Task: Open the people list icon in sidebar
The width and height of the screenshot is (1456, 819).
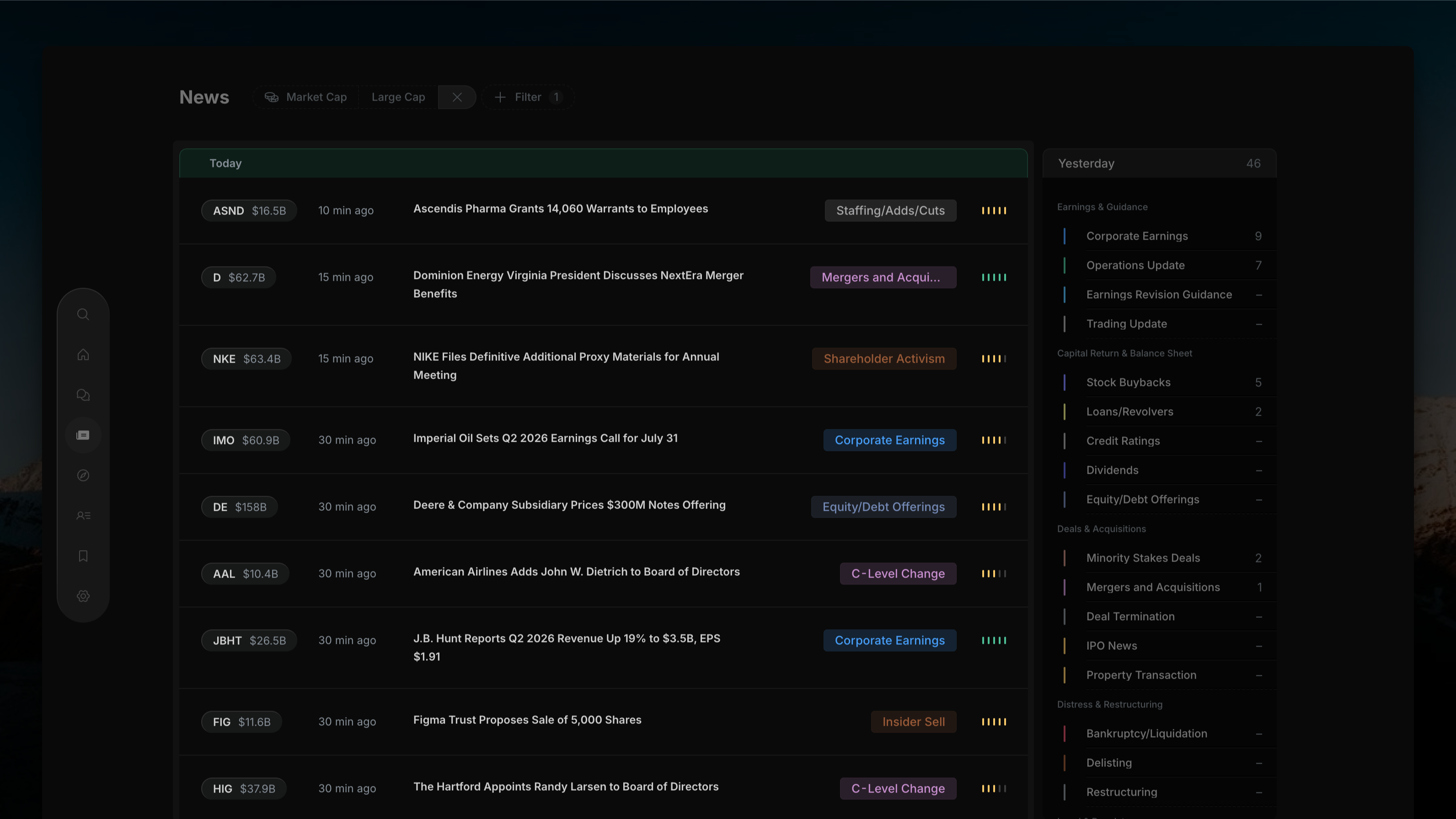Action: (x=83, y=515)
